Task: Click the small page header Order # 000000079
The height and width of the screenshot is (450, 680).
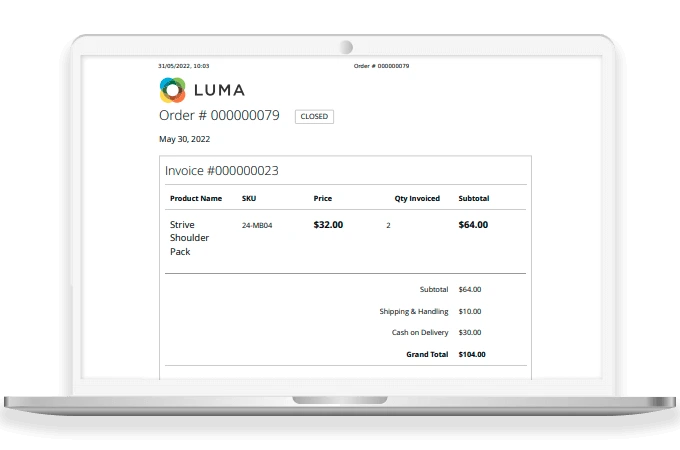Action: 381,66
